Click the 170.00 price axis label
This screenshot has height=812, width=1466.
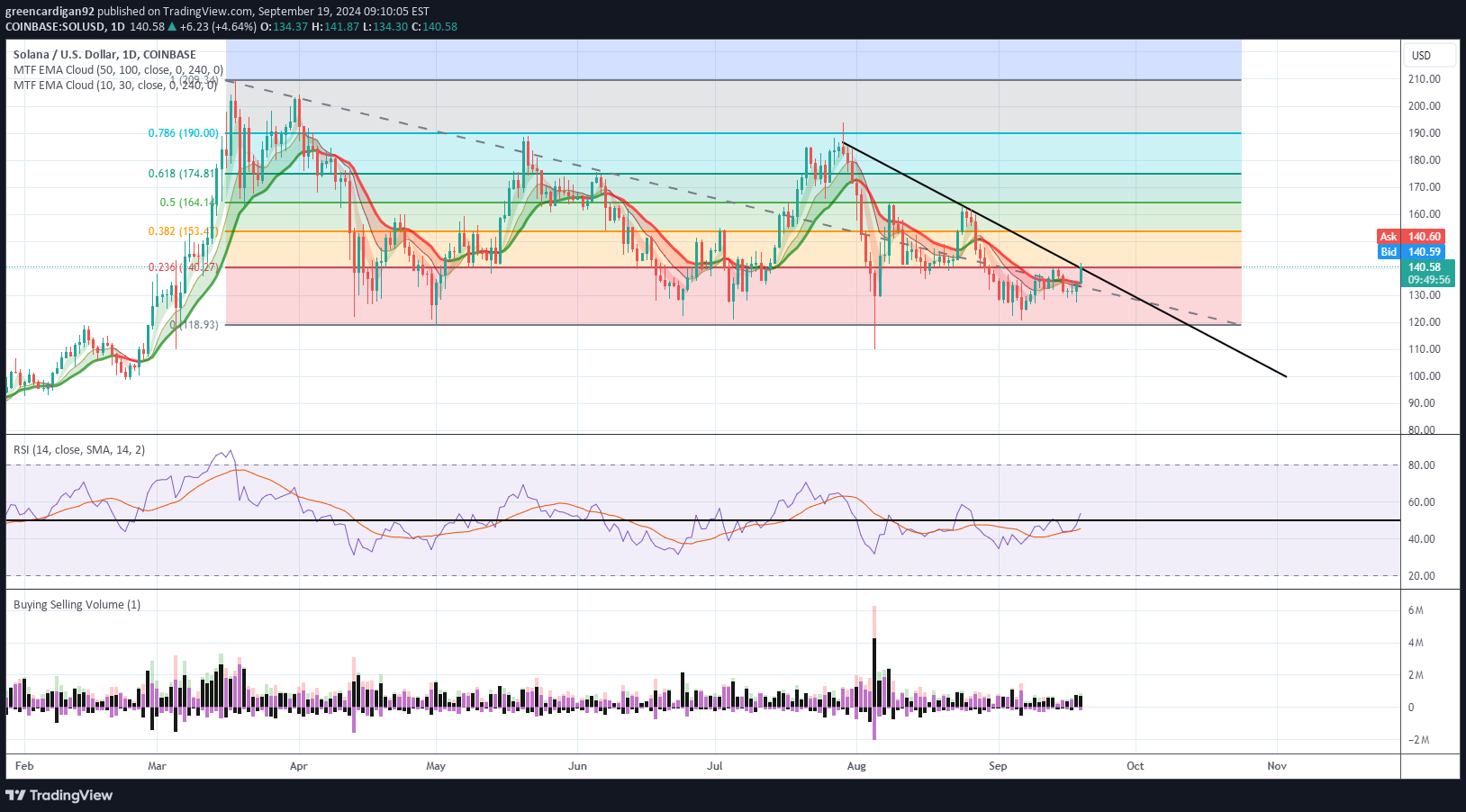click(x=1425, y=187)
